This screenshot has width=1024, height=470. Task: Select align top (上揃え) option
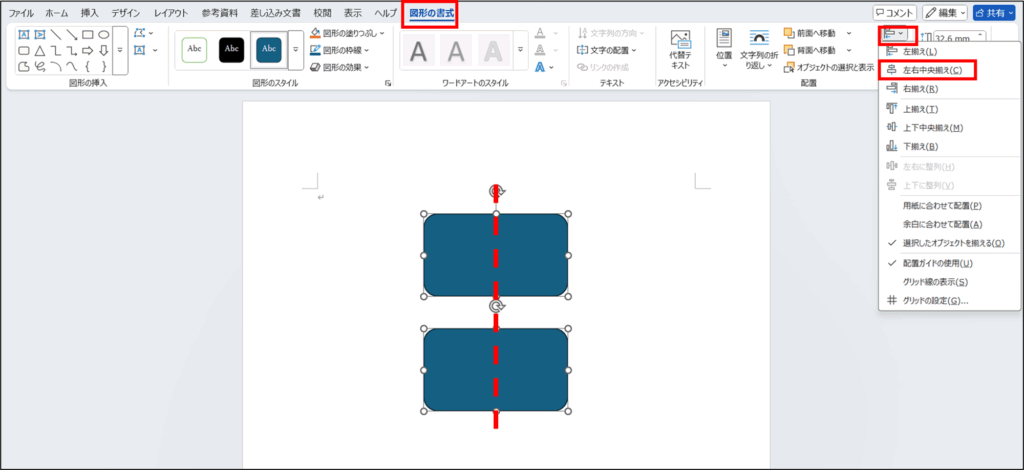point(920,108)
